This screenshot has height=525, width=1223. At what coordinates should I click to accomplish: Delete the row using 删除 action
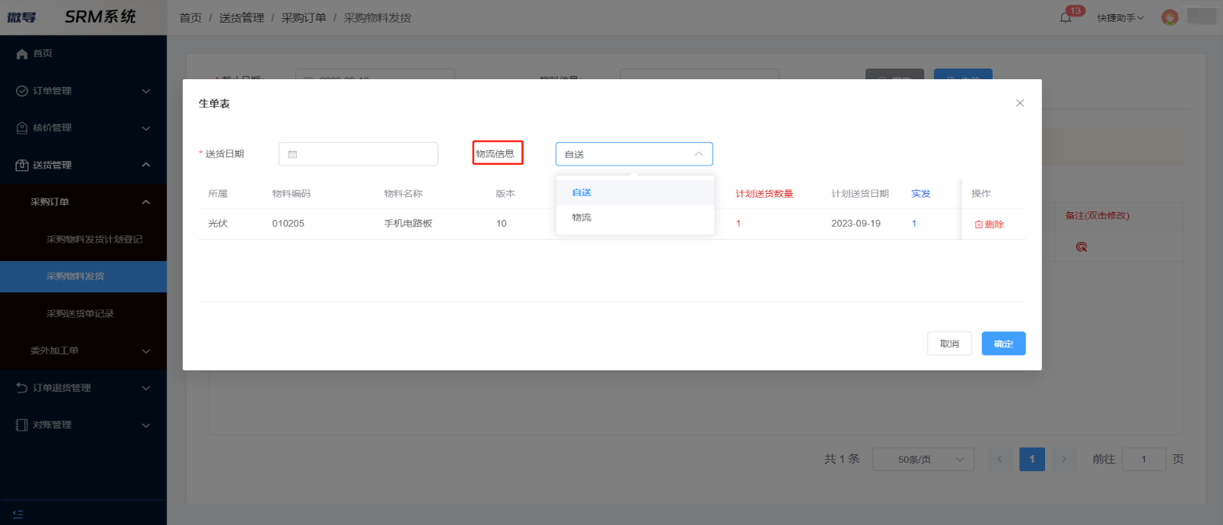pyautogui.click(x=989, y=224)
